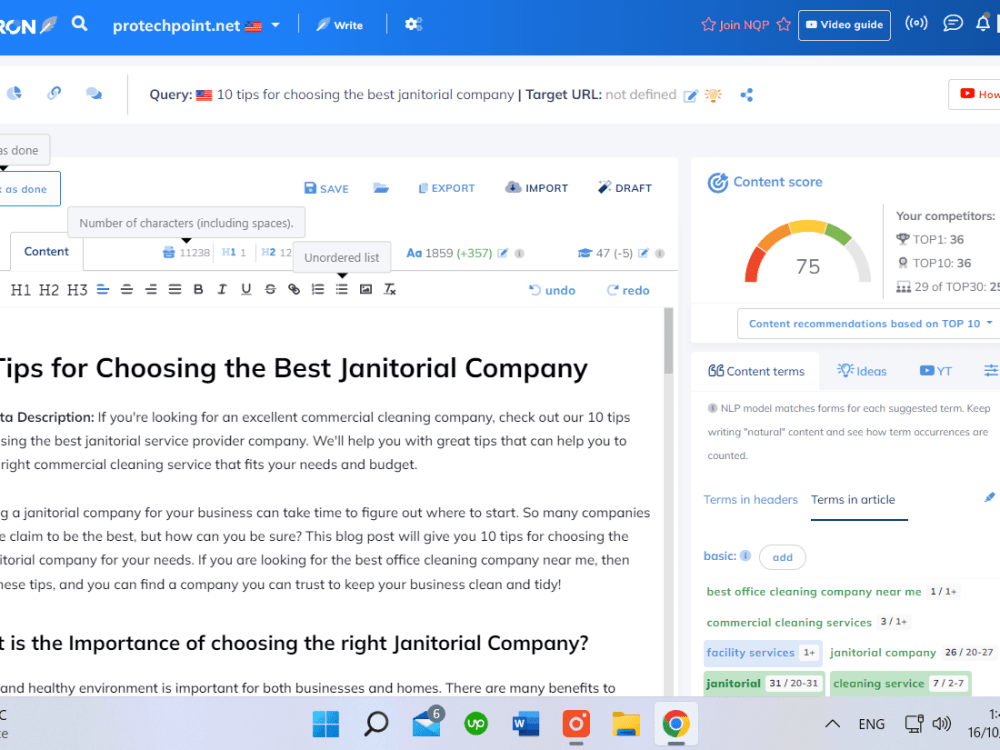
Task: Expand the protechpoint.net project dropdown
Action: pos(276,26)
